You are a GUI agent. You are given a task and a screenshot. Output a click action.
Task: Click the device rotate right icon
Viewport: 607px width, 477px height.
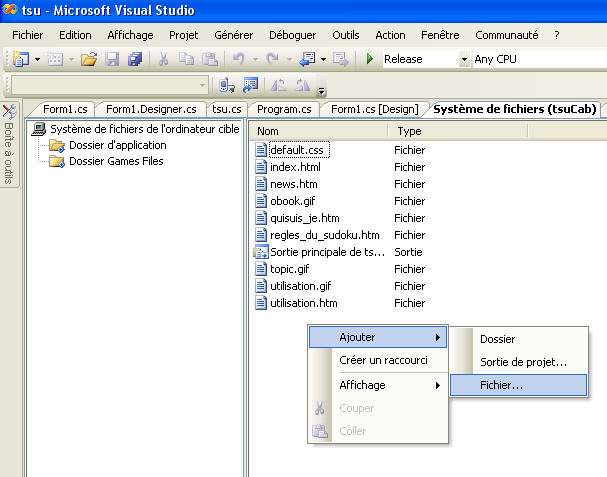(x=303, y=85)
